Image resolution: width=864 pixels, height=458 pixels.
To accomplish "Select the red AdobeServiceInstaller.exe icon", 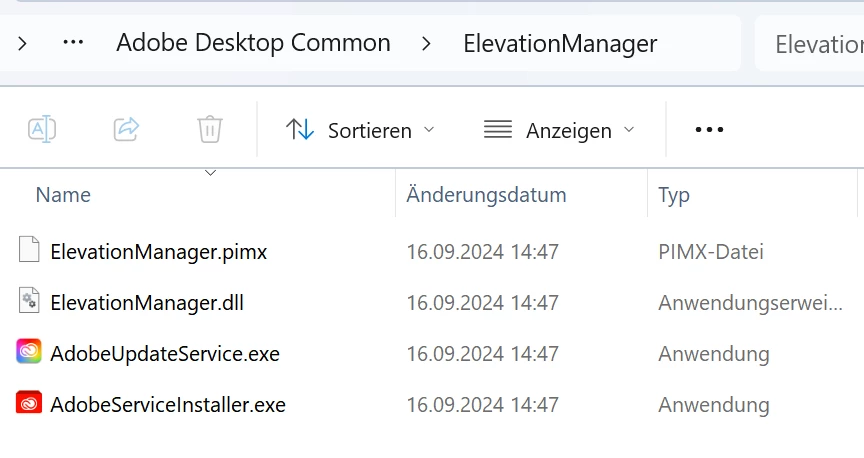I will click(x=29, y=402).
